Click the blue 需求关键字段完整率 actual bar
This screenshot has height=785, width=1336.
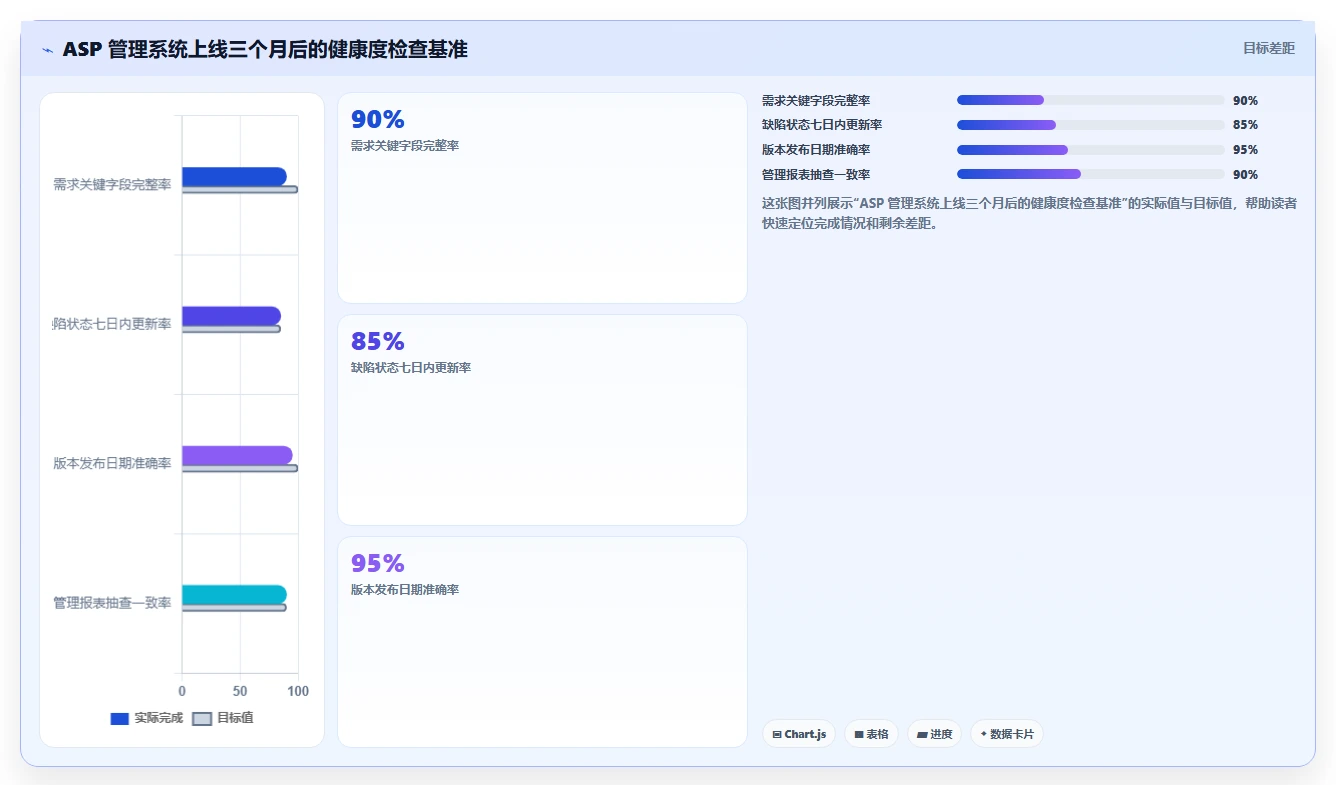coord(234,176)
